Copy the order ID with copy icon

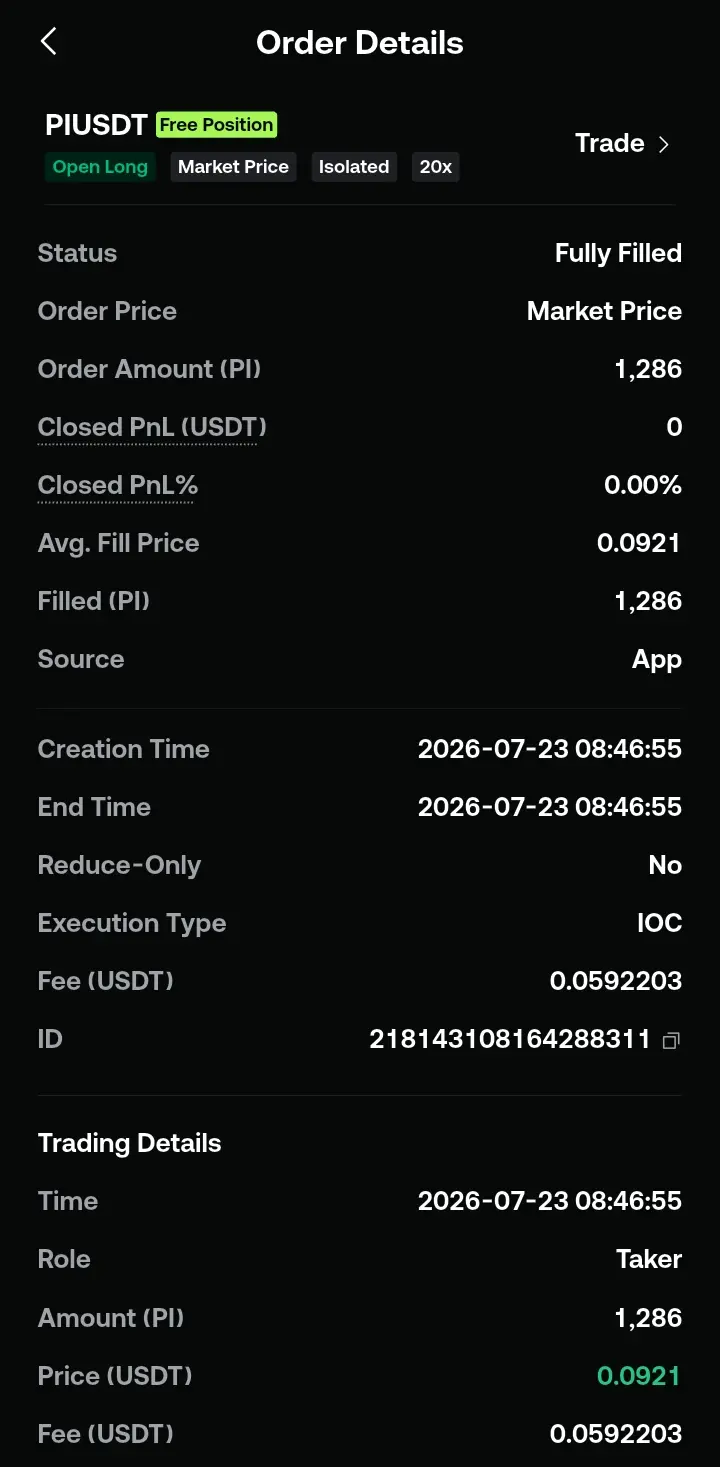tap(671, 1041)
